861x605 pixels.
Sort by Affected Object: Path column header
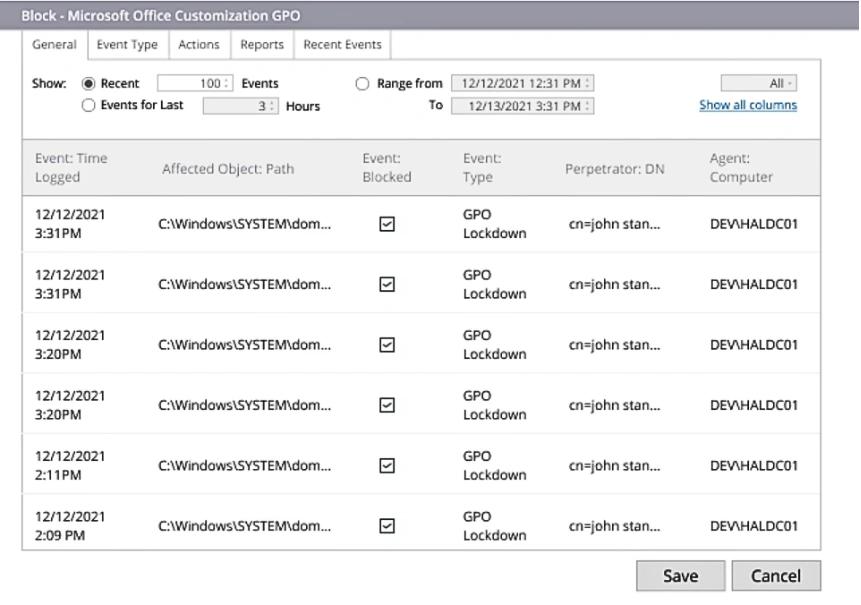coord(228,169)
